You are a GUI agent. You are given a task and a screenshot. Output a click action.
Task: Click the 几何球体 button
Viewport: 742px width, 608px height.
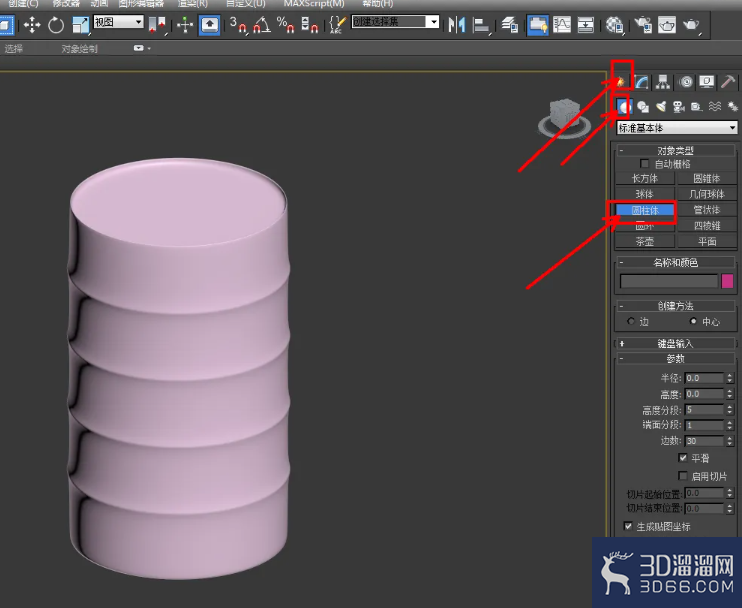(707, 194)
